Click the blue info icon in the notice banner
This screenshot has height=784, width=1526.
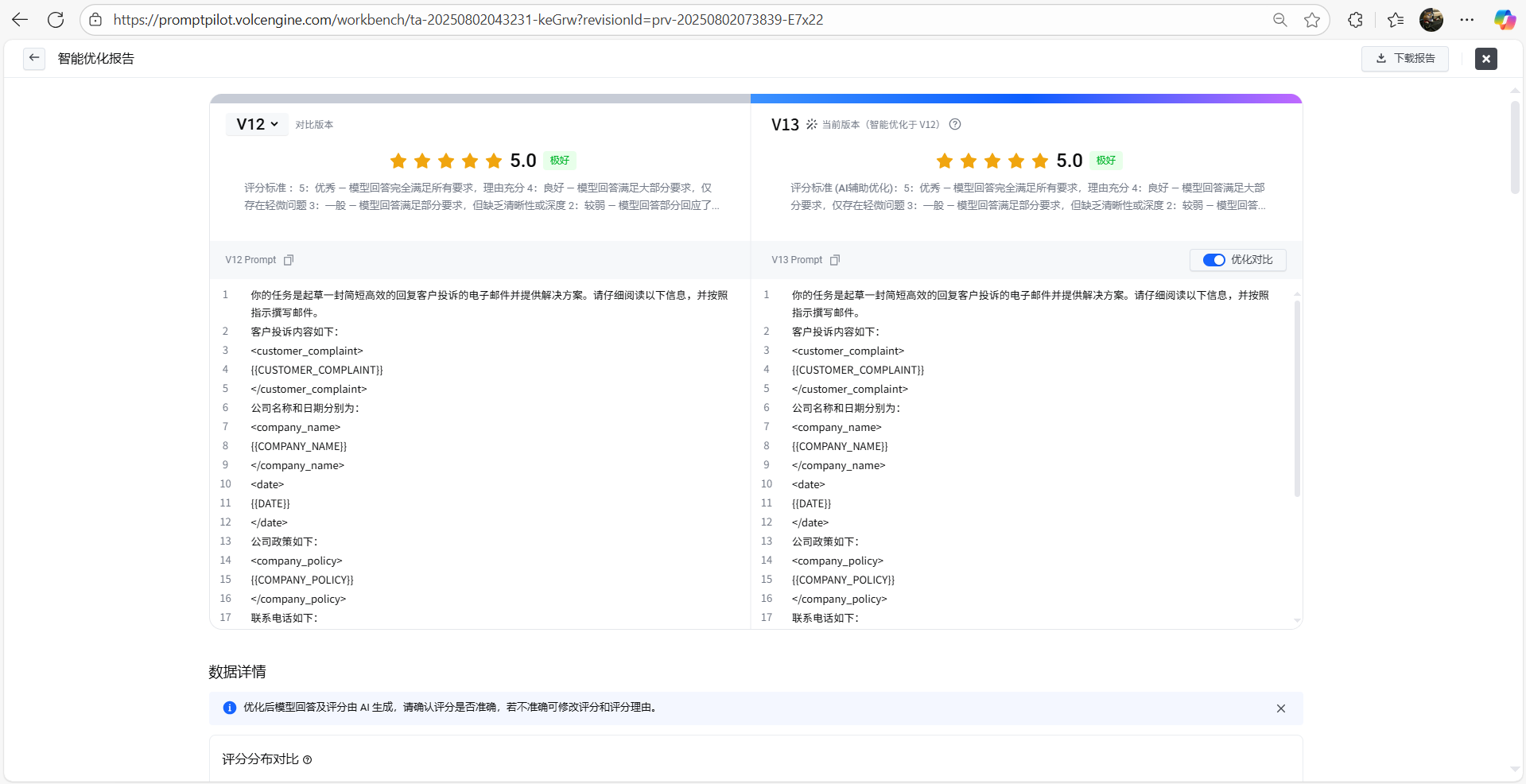pyautogui.click(x=230, y=708)
